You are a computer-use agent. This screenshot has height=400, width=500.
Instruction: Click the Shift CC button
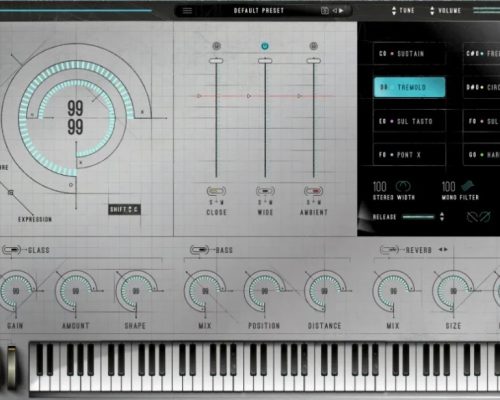(124, 209)
